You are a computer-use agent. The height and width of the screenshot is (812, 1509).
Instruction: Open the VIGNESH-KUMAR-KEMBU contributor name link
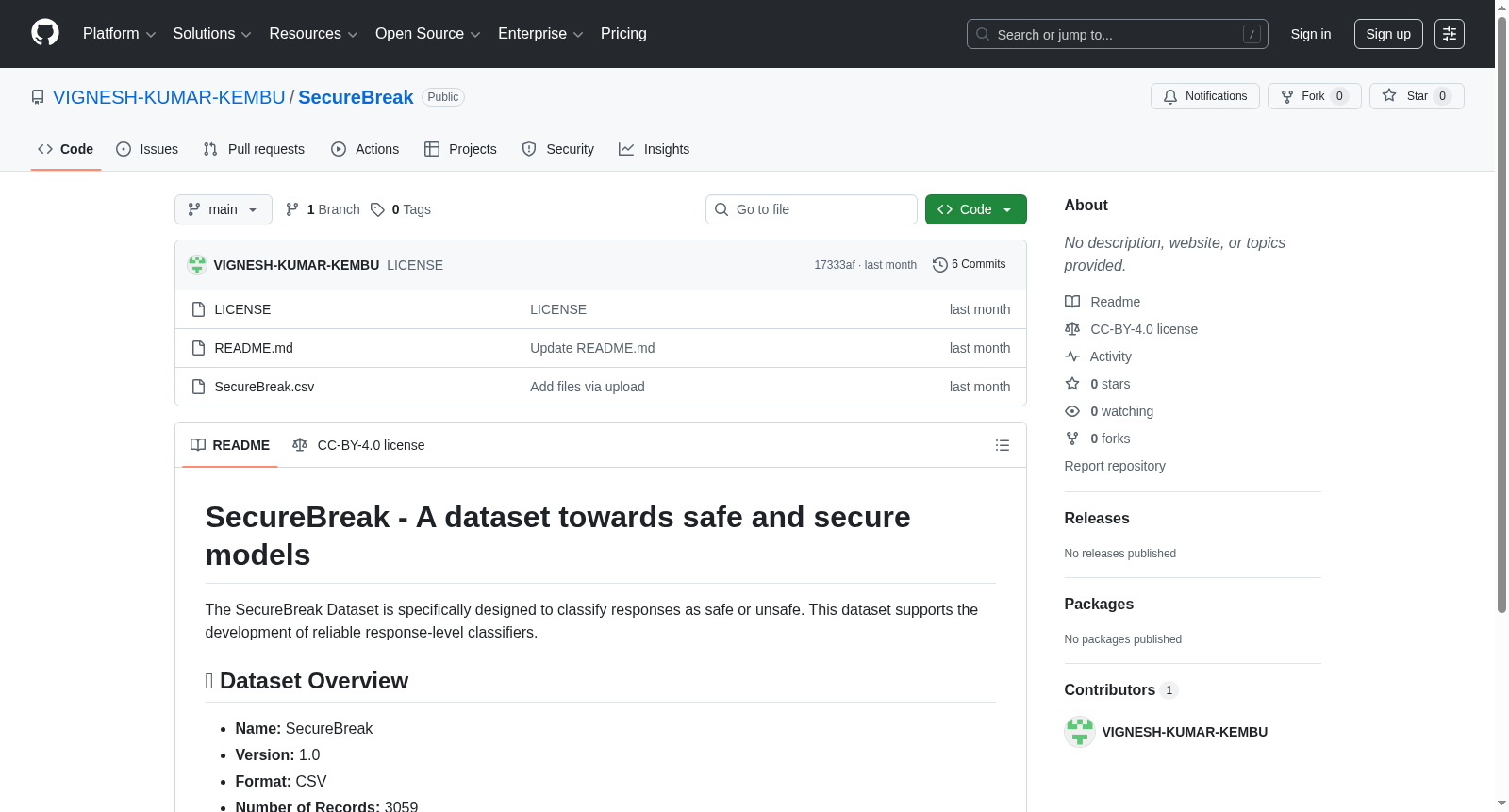(1185, 732)
